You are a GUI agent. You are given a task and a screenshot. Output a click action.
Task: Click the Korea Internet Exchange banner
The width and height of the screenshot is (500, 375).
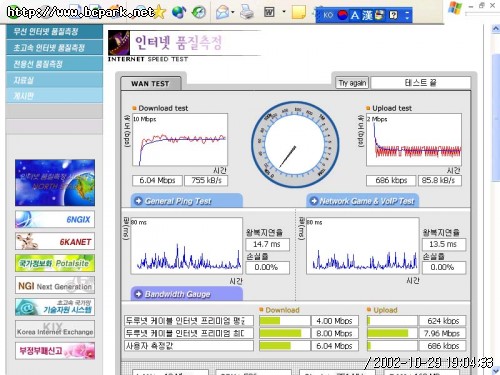tap(55, 329)
